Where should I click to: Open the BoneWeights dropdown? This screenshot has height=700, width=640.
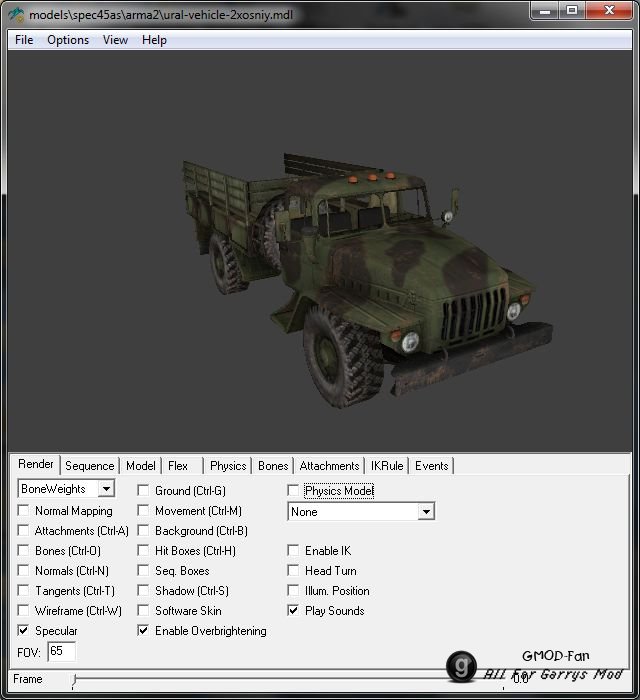[106, 489]
